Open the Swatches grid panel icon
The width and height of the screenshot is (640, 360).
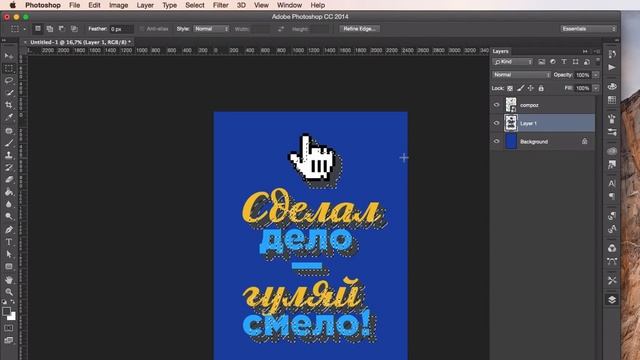coord(611,100)
